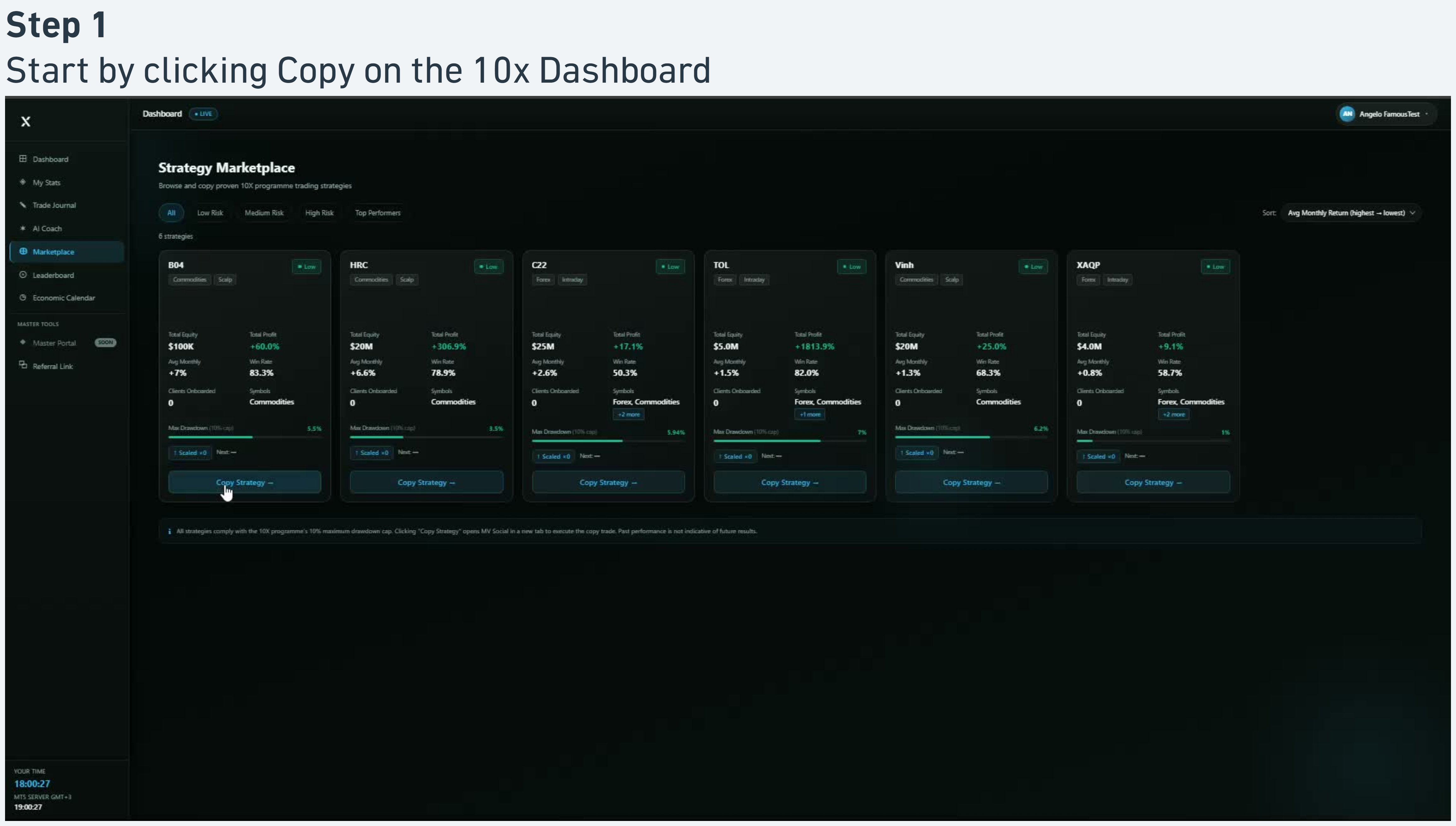Click the Low risk badge on XAQP
Image resolution: width=1456 pixels, height=826 pixels.
pyautogui.click(x=1216, y=267)
